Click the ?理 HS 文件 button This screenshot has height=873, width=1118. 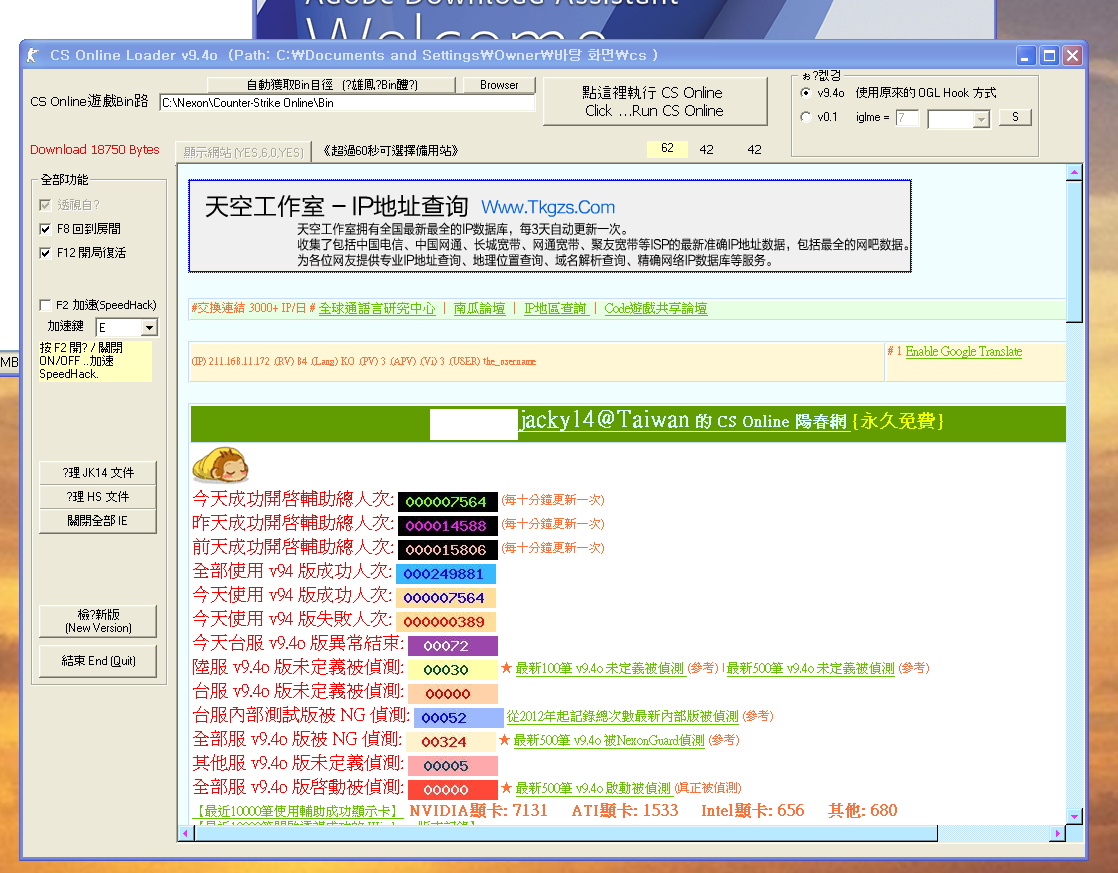click(98, 497)
